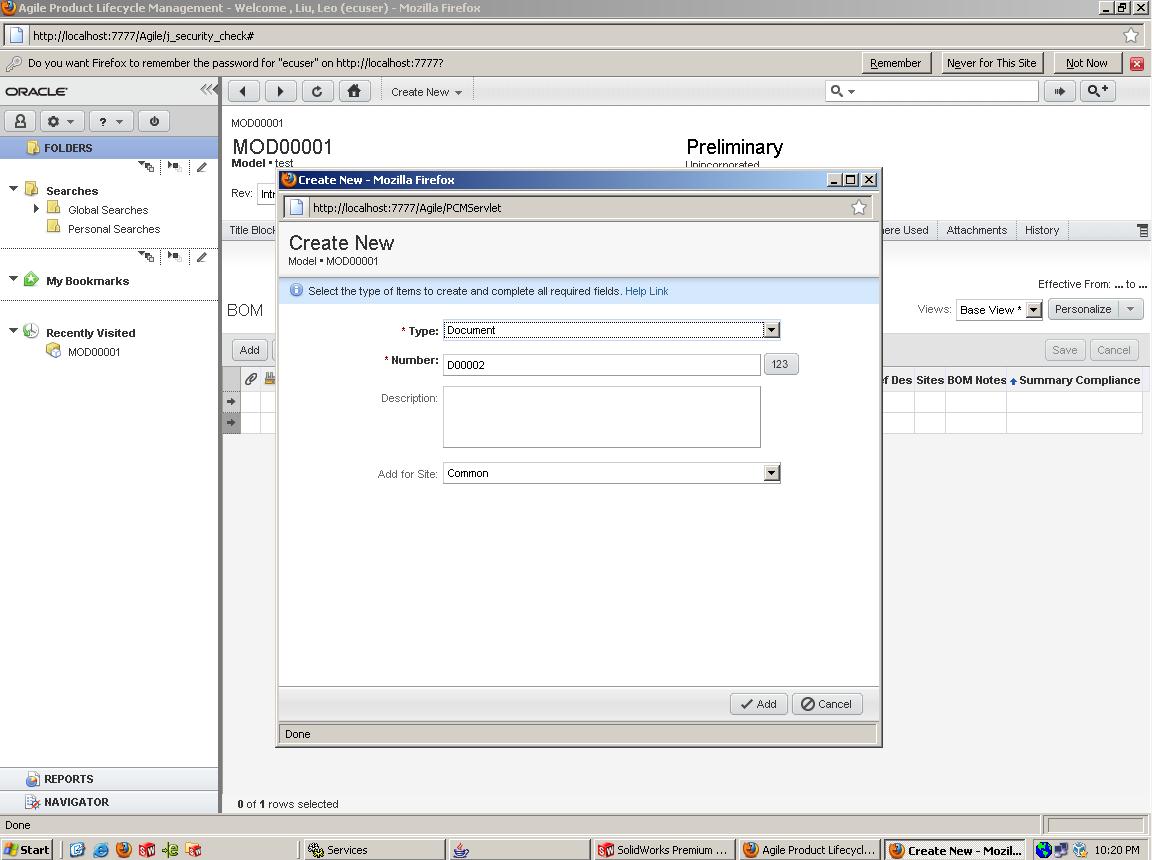Click into the quick search text field
1152x860 pixels.
947,91
